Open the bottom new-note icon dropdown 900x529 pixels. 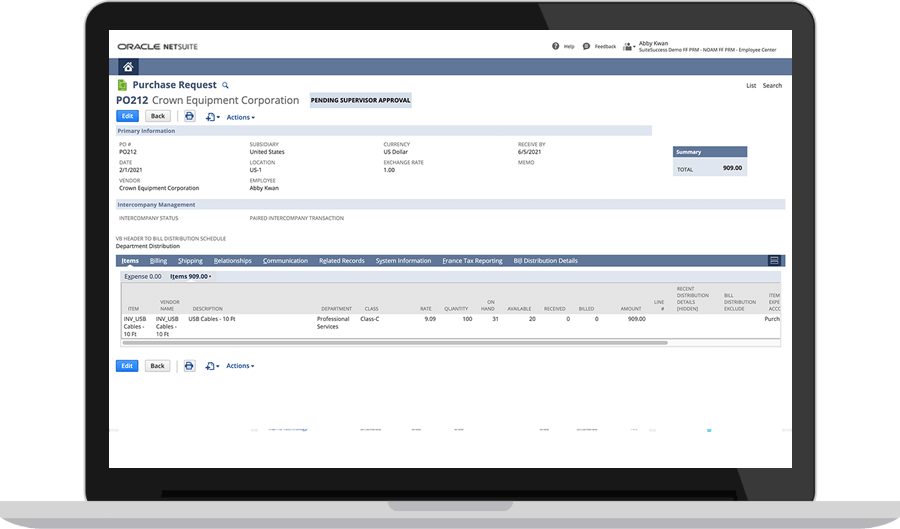(x=212, y=366)
